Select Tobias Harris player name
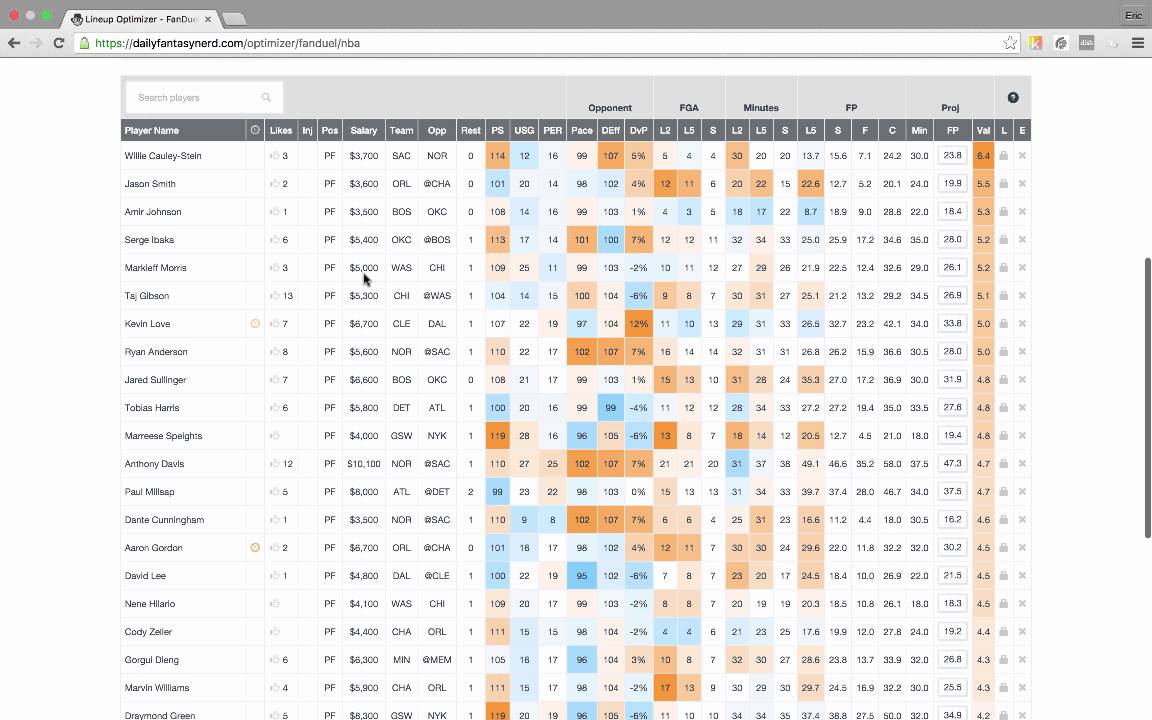 pos(151,408)
